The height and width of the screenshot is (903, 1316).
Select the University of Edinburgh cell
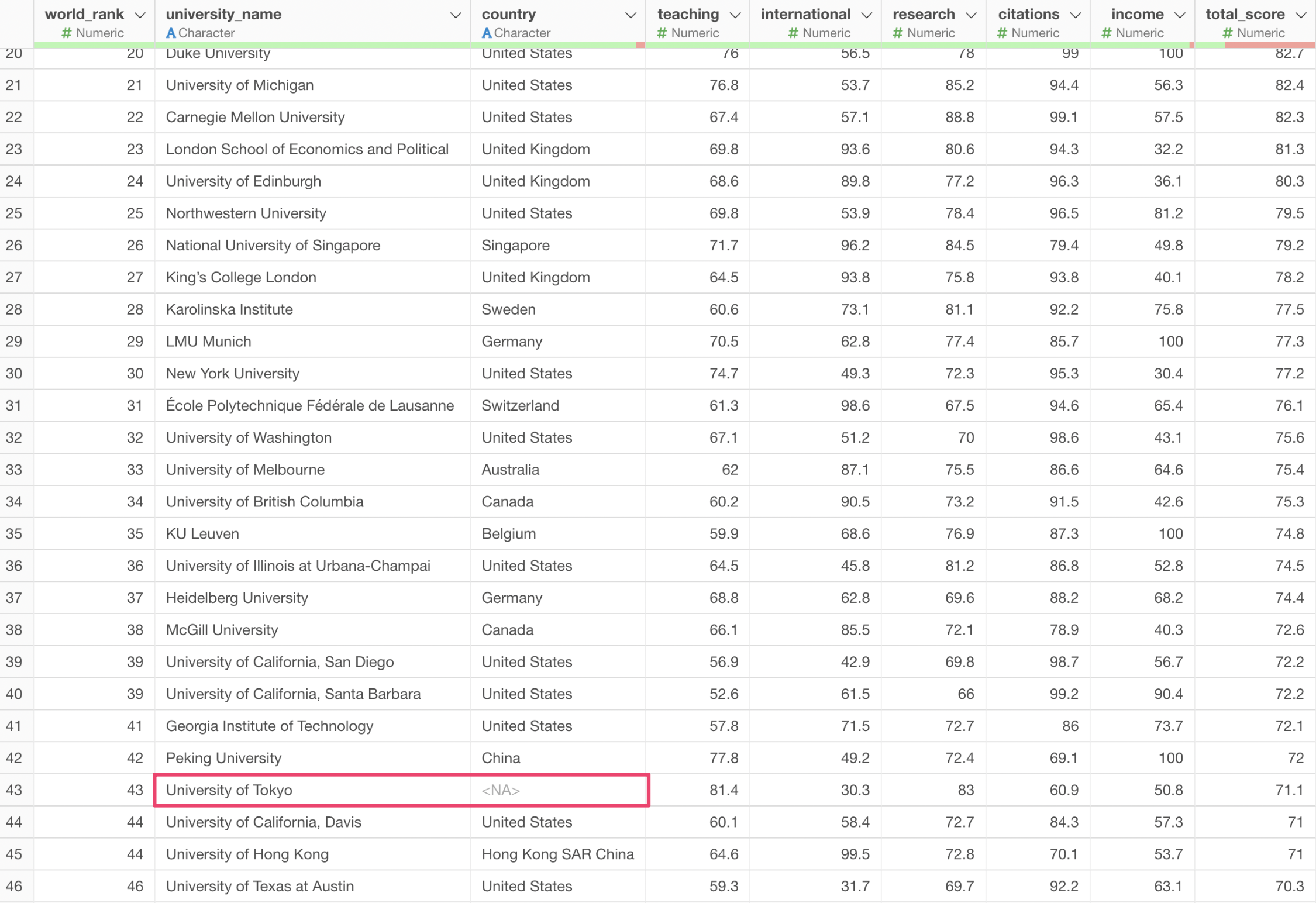[312, 181]
